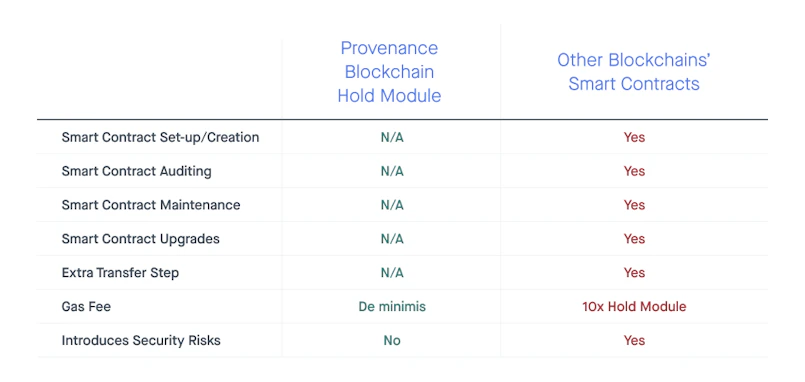Click N/A in the Extra Transfer Step row
The width and height of the screenshot is (805, 382).
(392, 273)
